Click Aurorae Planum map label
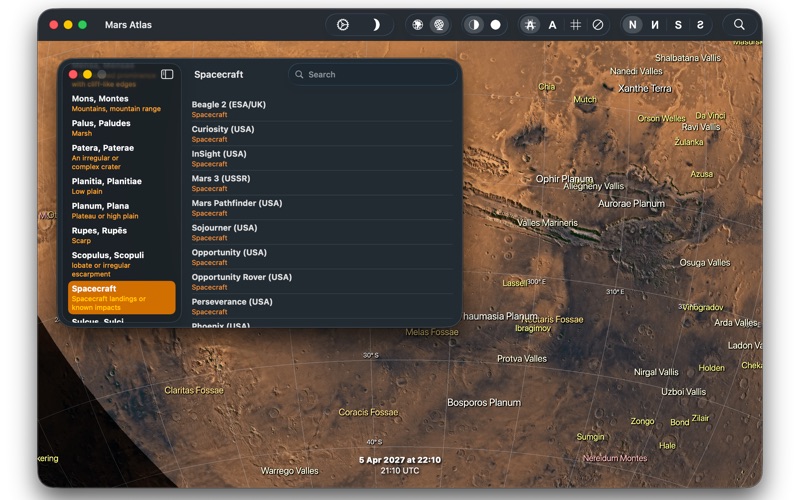Viewport: 800px width, 500px height. [x=631, y=204]
